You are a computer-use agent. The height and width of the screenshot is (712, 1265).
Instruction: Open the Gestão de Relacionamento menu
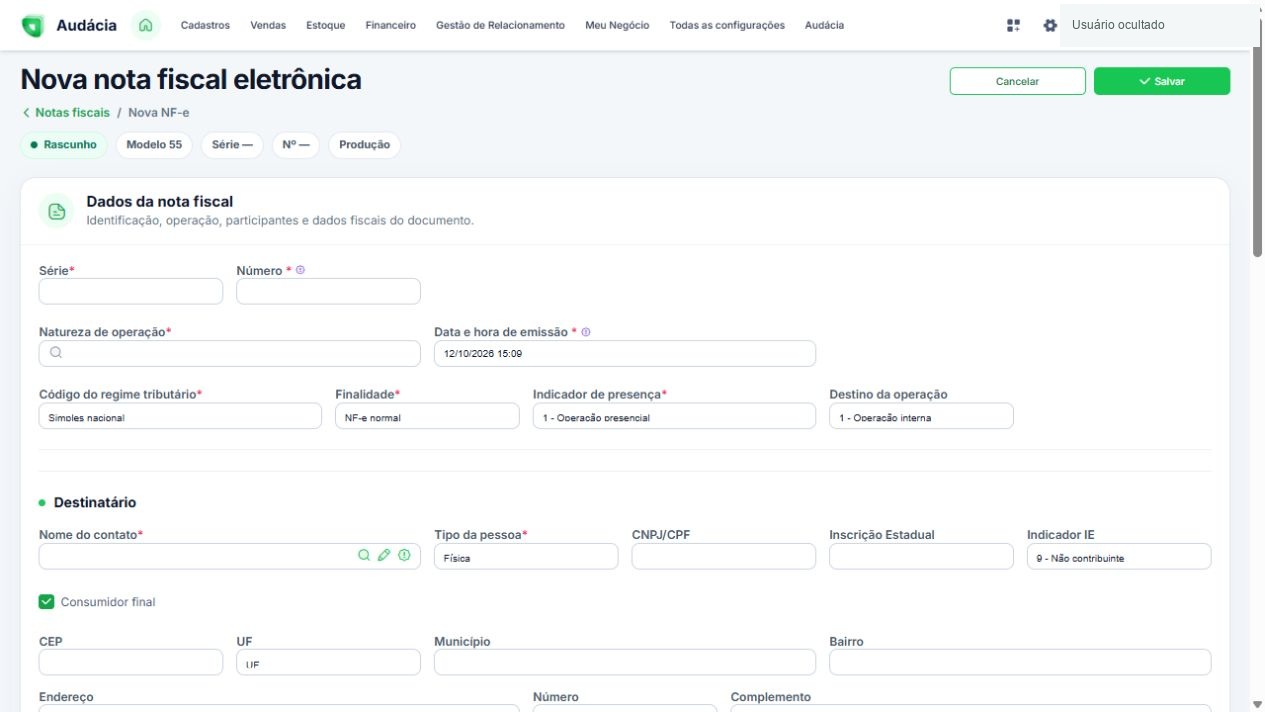coord(500,26)
